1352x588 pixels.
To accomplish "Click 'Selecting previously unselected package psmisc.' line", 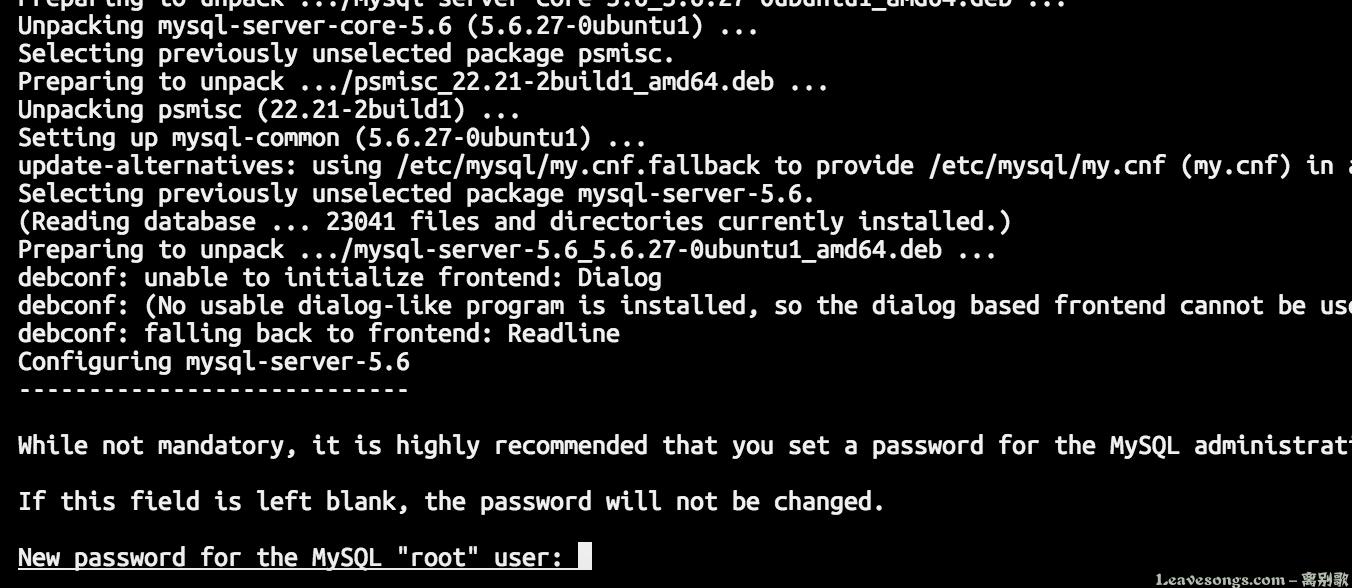I will 347,53.
